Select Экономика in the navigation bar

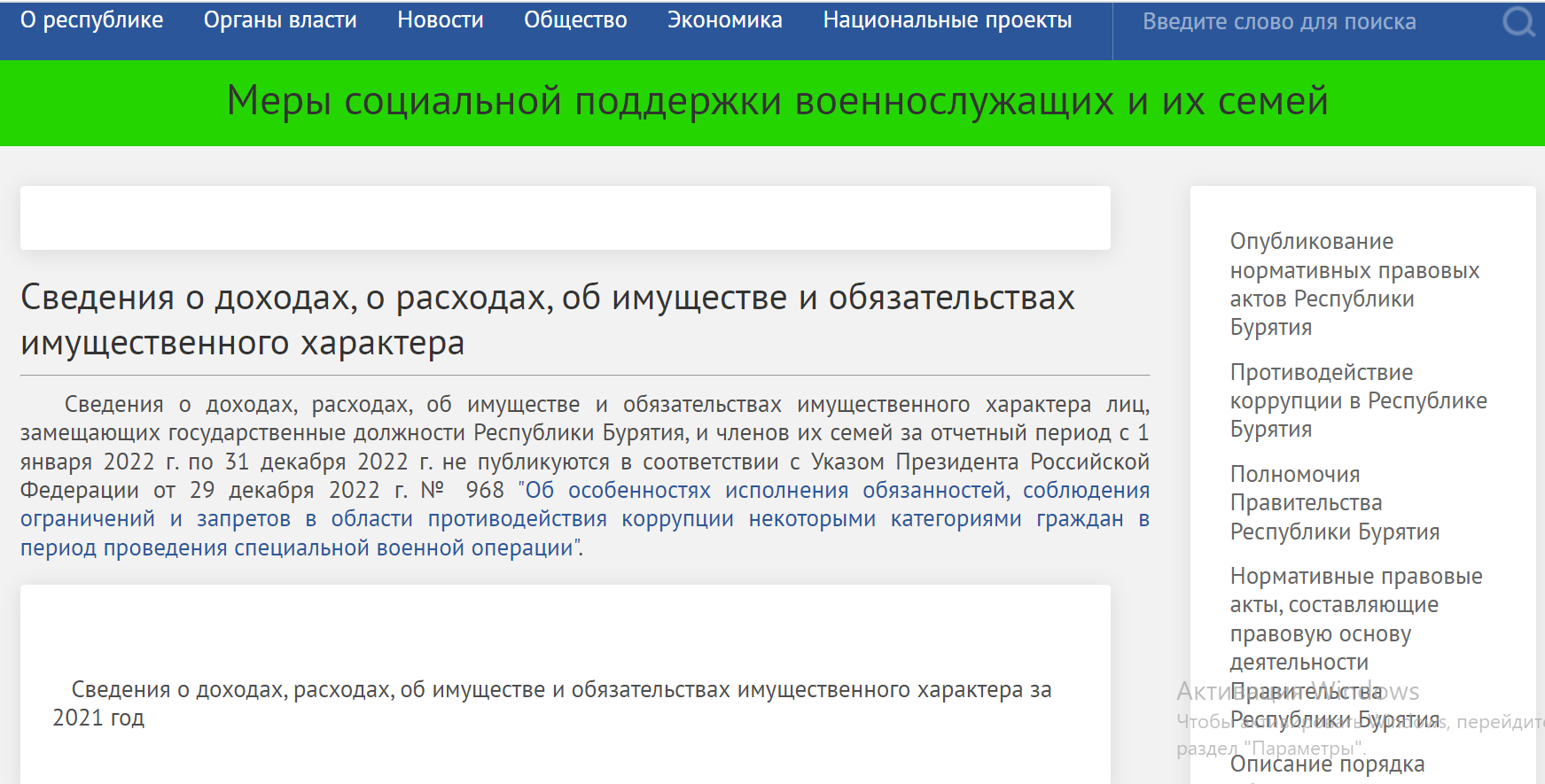(724, 20)
